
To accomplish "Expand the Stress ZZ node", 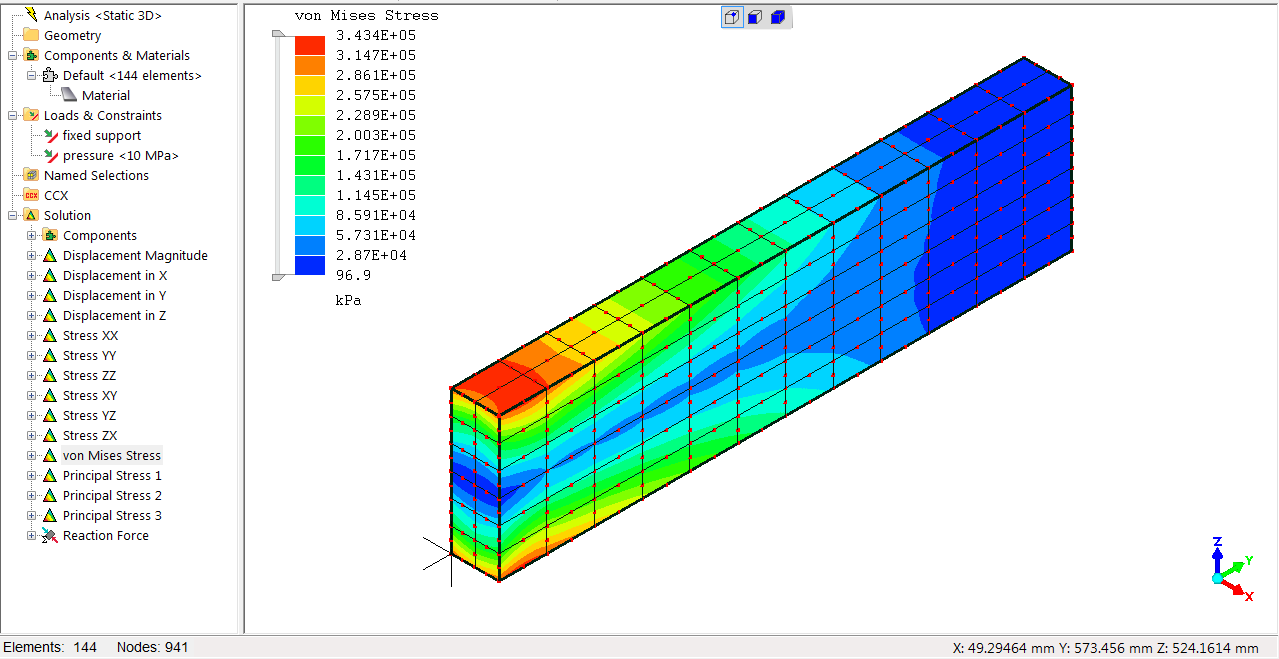I will 32,375.
